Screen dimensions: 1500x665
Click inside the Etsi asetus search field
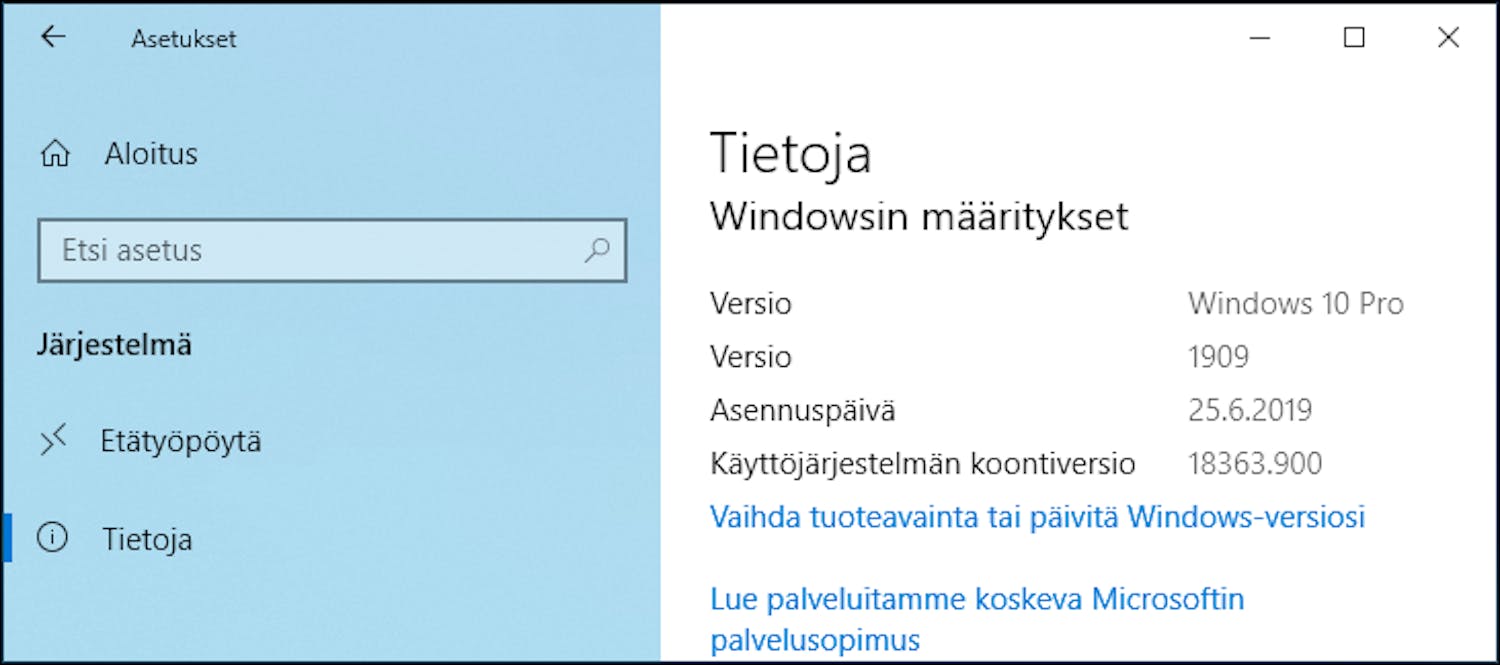coord(300,251)
